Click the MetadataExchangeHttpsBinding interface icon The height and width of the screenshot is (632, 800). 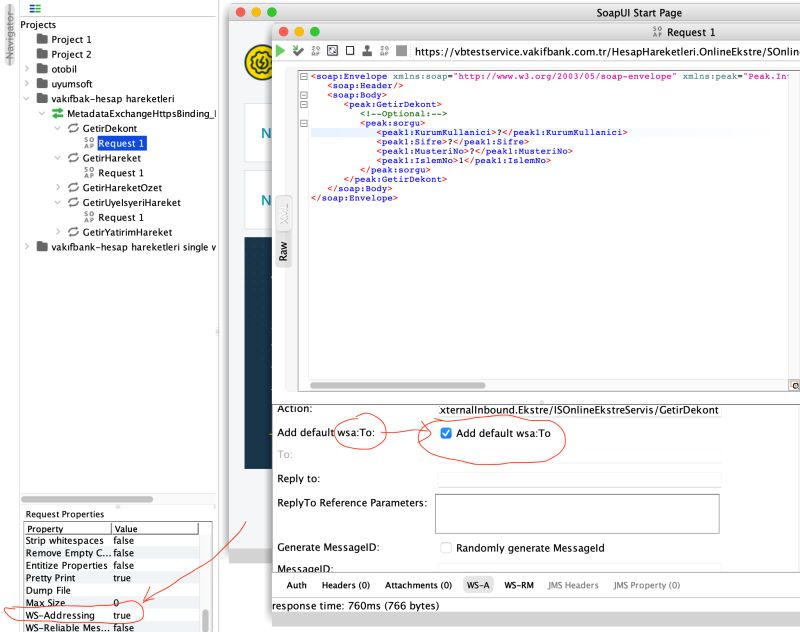coord(60,113)
